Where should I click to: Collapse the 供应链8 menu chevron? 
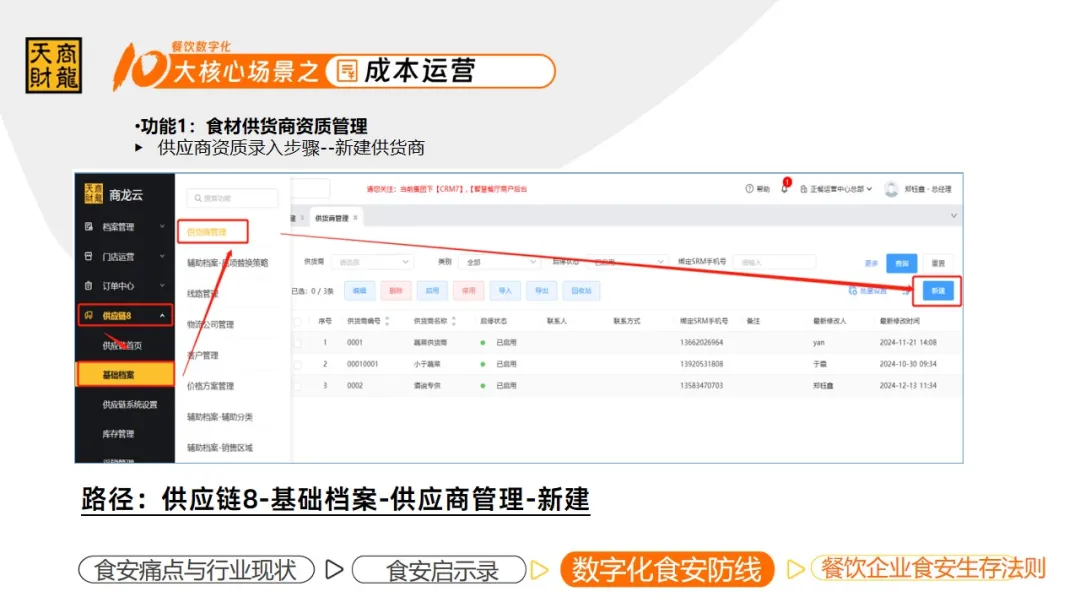[163, 315]
